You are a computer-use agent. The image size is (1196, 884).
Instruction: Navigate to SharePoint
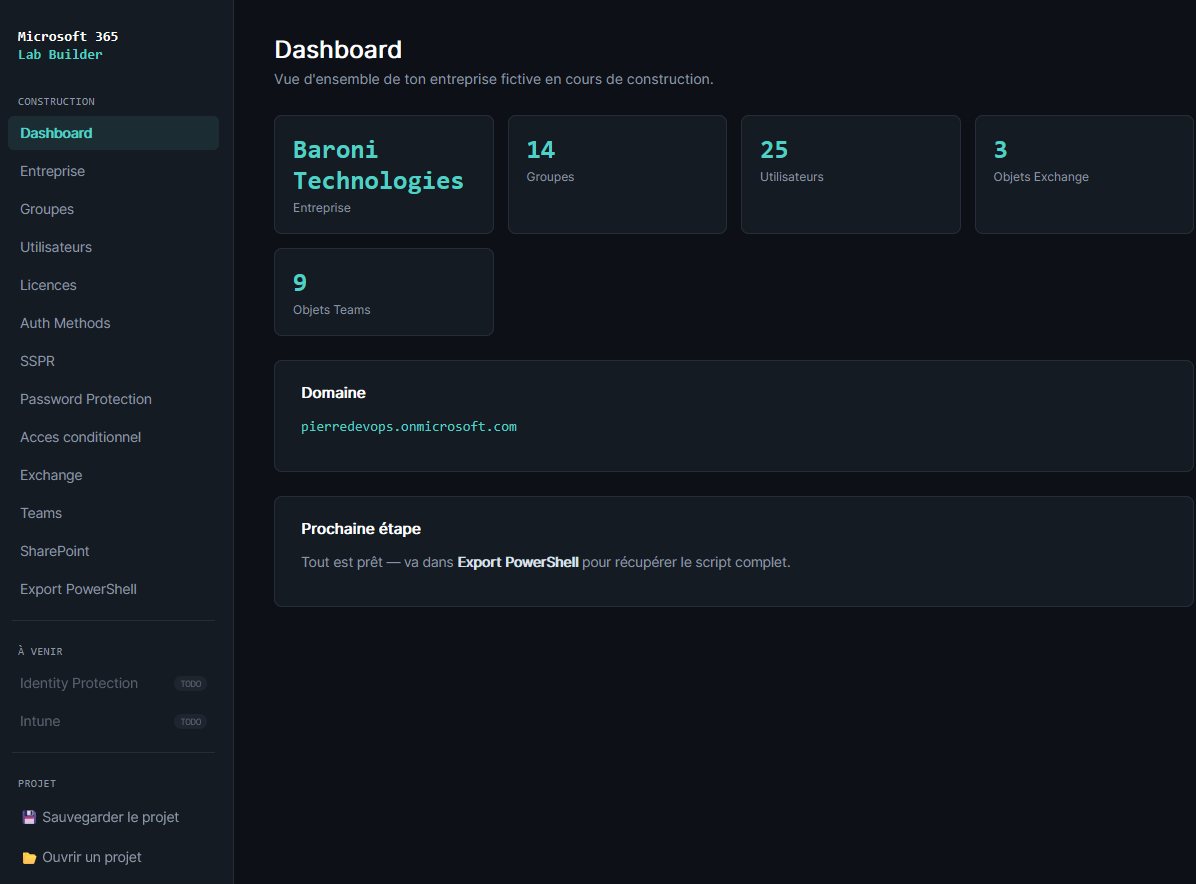point(114,551)
